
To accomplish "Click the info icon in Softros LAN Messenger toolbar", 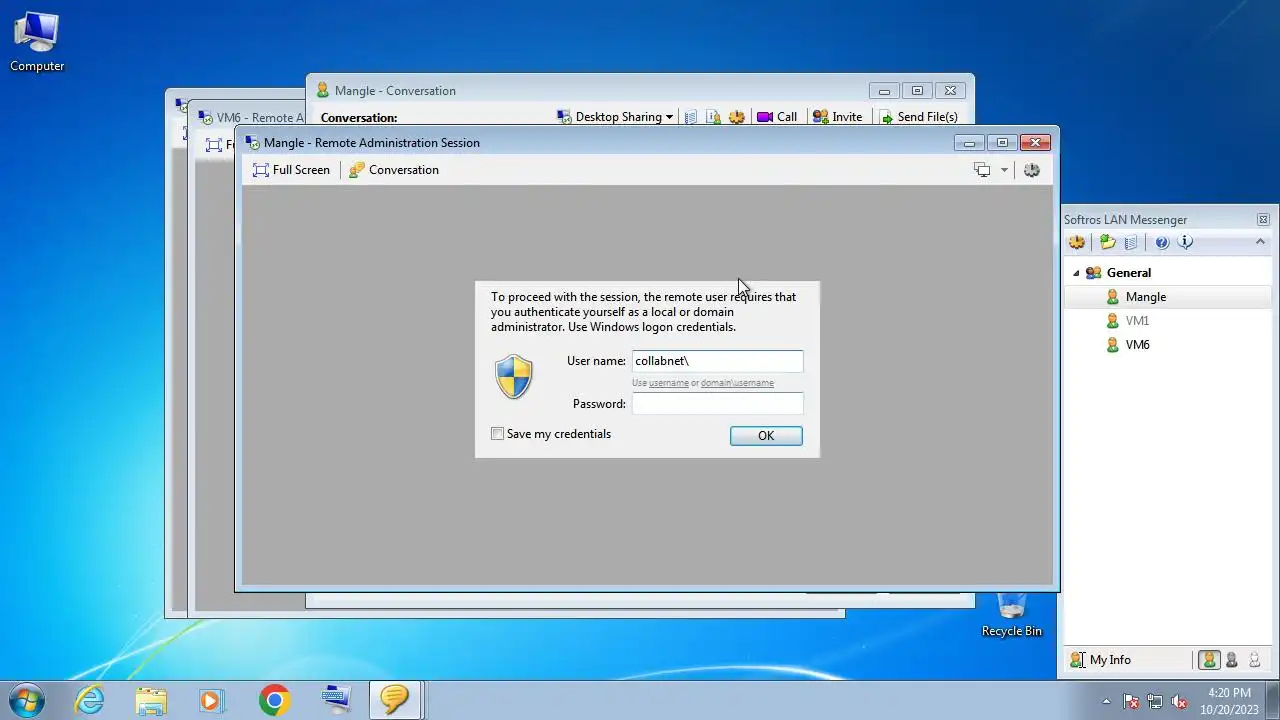I will [1186, 242].
